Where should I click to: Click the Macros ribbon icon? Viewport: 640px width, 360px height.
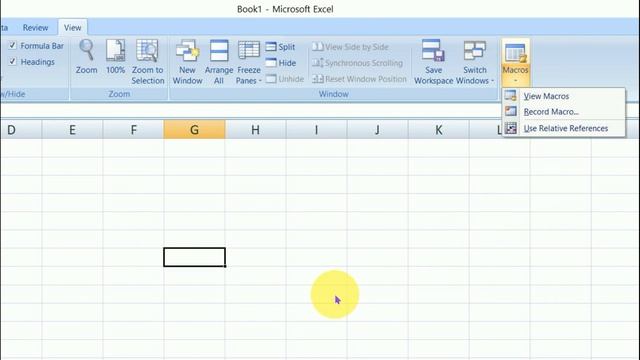click(515, 53)
